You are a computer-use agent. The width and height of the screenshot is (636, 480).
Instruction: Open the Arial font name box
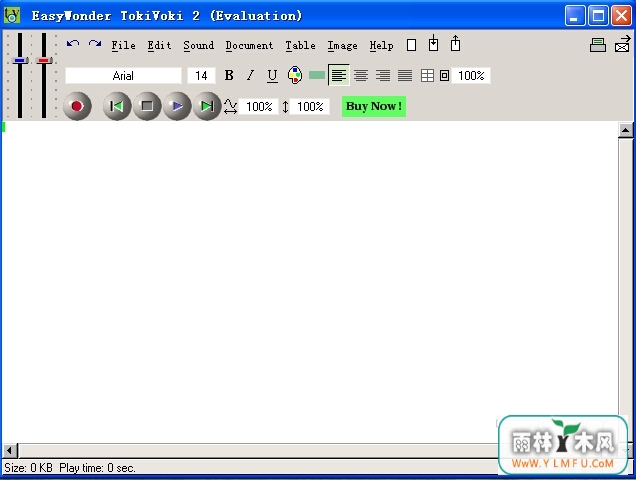click(123, 75)
